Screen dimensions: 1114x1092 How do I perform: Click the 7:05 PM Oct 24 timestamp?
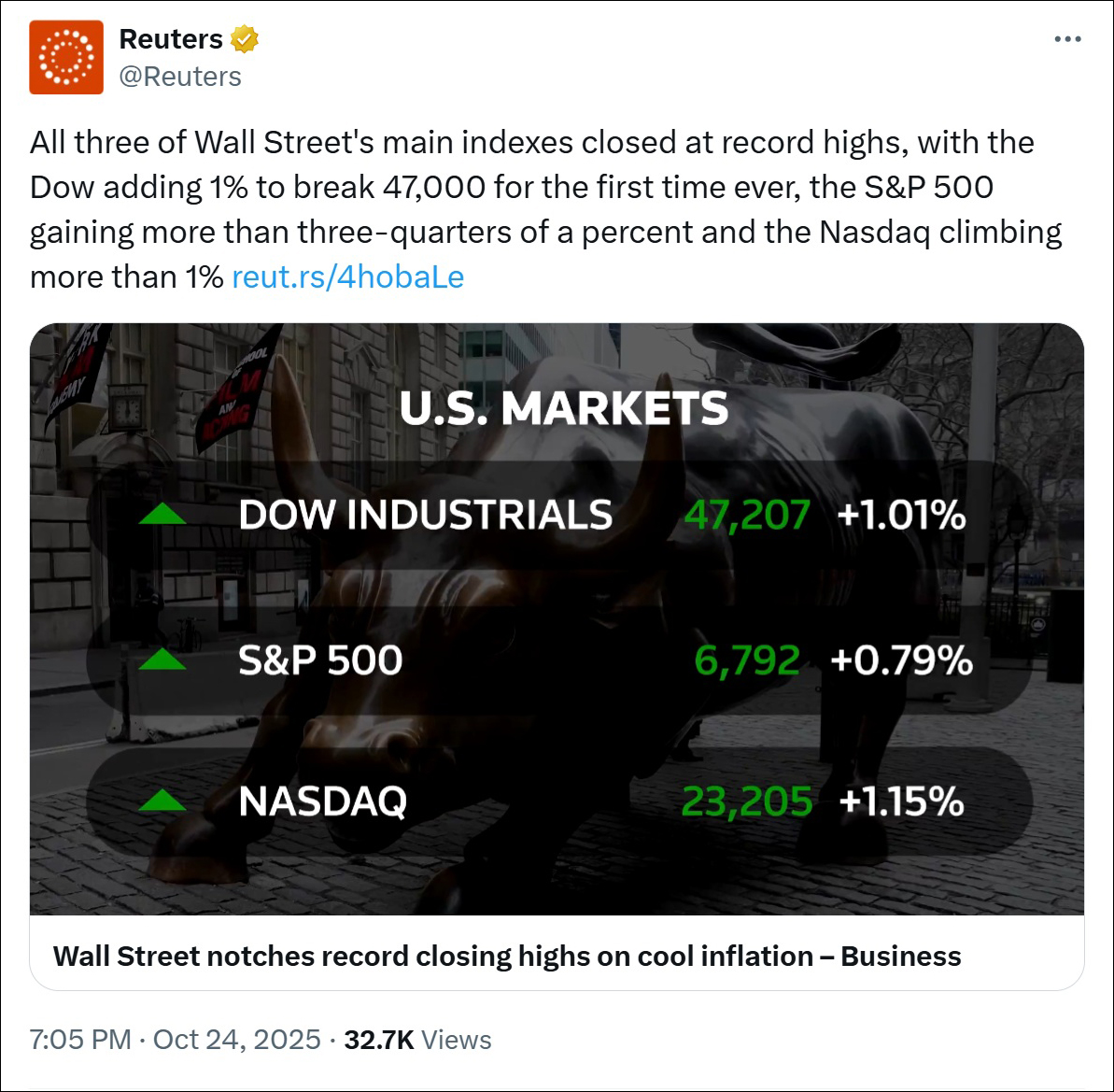[x=176, y=1040]
